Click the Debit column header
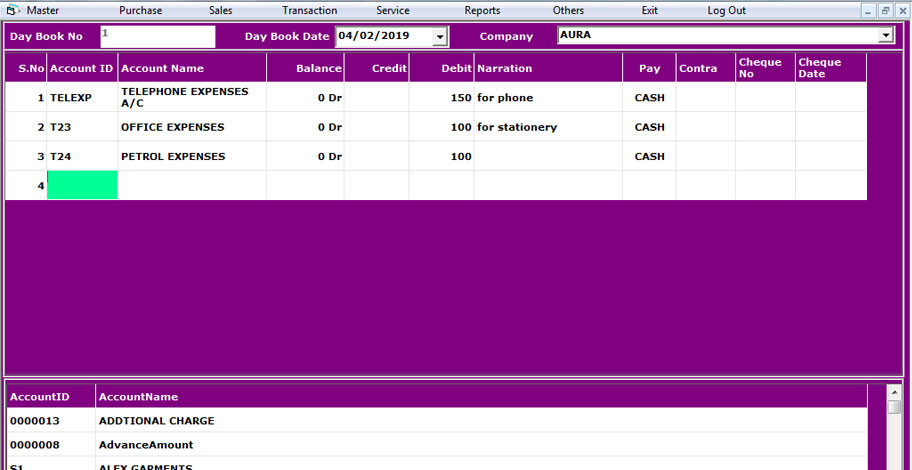The width and height of the screenshot is (912, 470). tap(441, 68)
